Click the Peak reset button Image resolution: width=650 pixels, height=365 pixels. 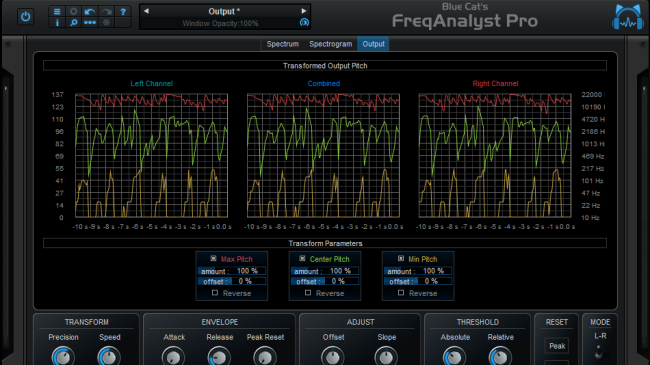(557, 346)
